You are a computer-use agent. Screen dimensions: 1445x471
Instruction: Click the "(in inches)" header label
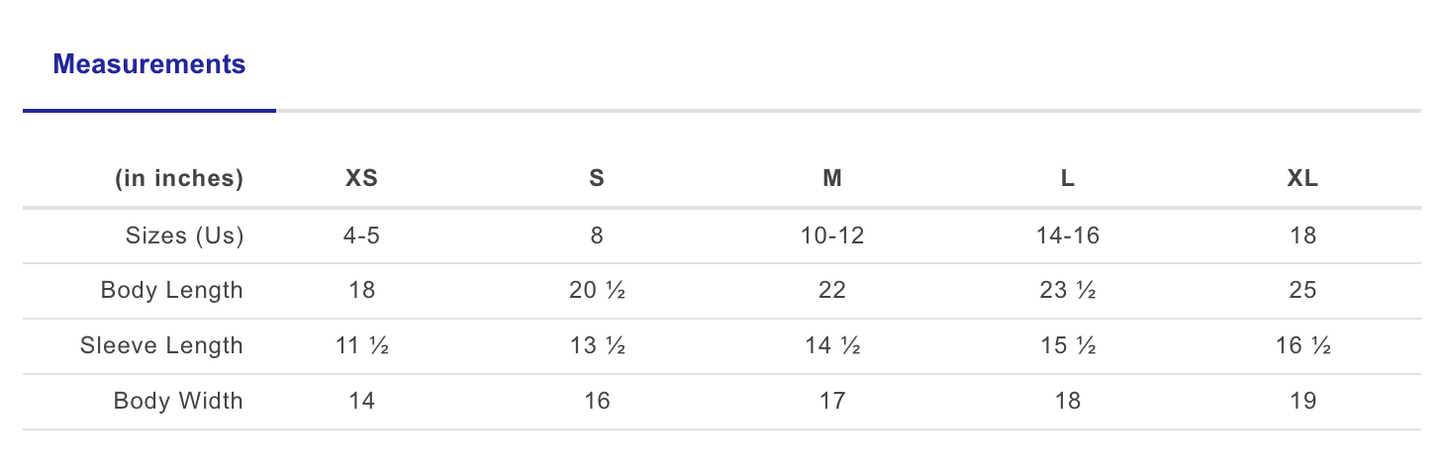pos(179,179)
